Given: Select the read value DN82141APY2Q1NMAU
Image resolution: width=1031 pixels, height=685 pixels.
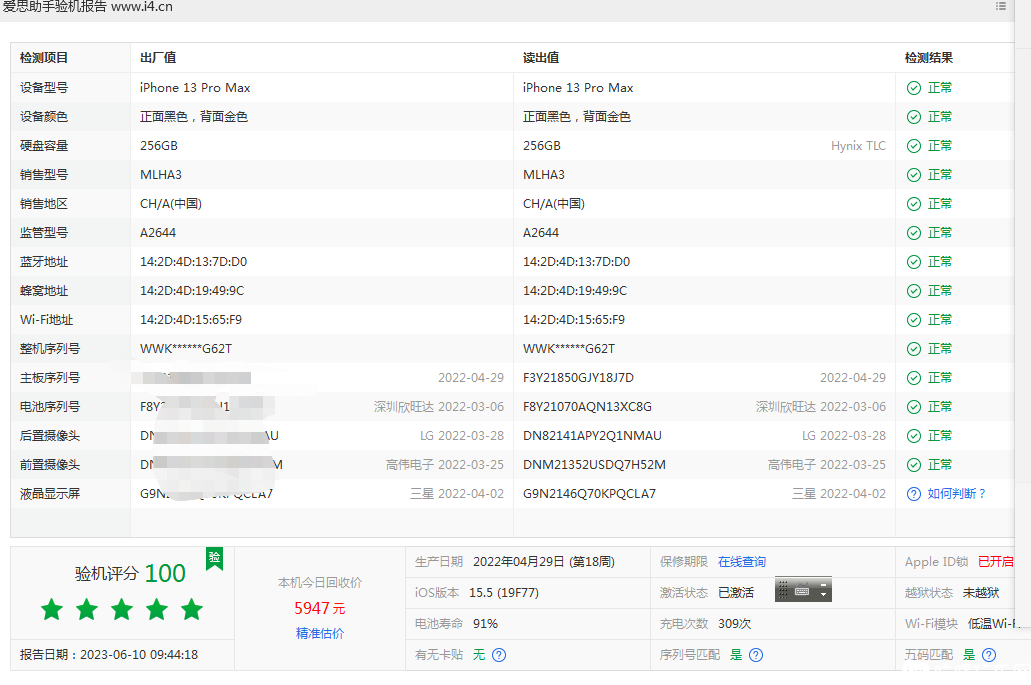Looking at the screenshot, I should click(x=592, y=436).
